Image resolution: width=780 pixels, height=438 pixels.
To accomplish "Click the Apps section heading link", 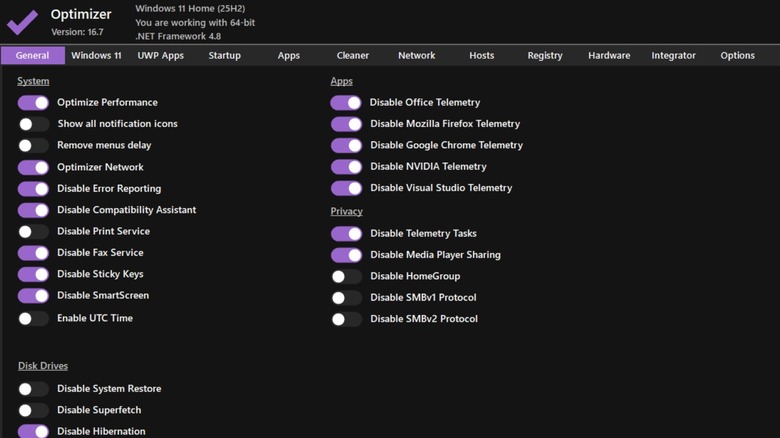I will pos(341,81).
